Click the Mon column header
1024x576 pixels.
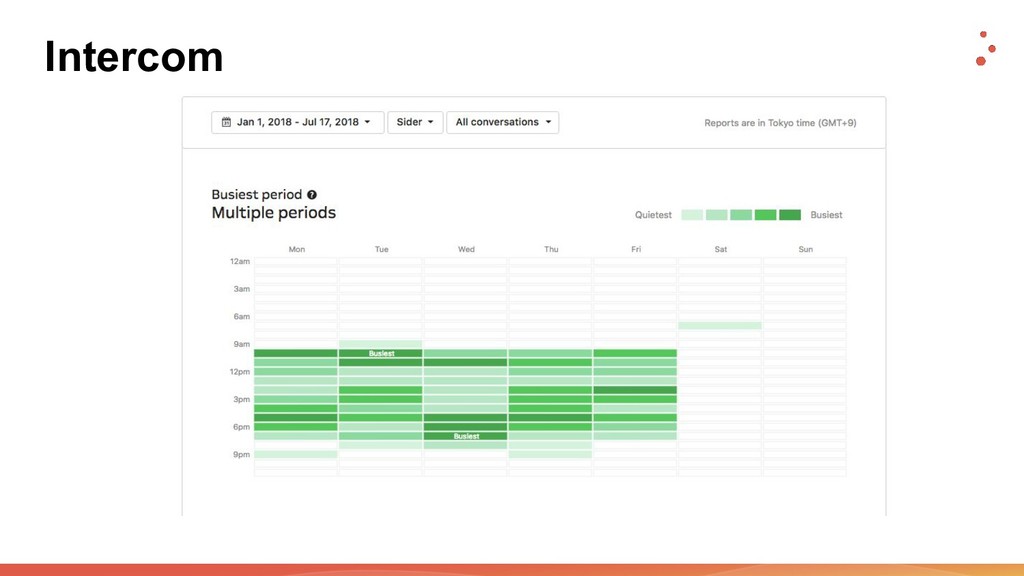coord(296,249)
